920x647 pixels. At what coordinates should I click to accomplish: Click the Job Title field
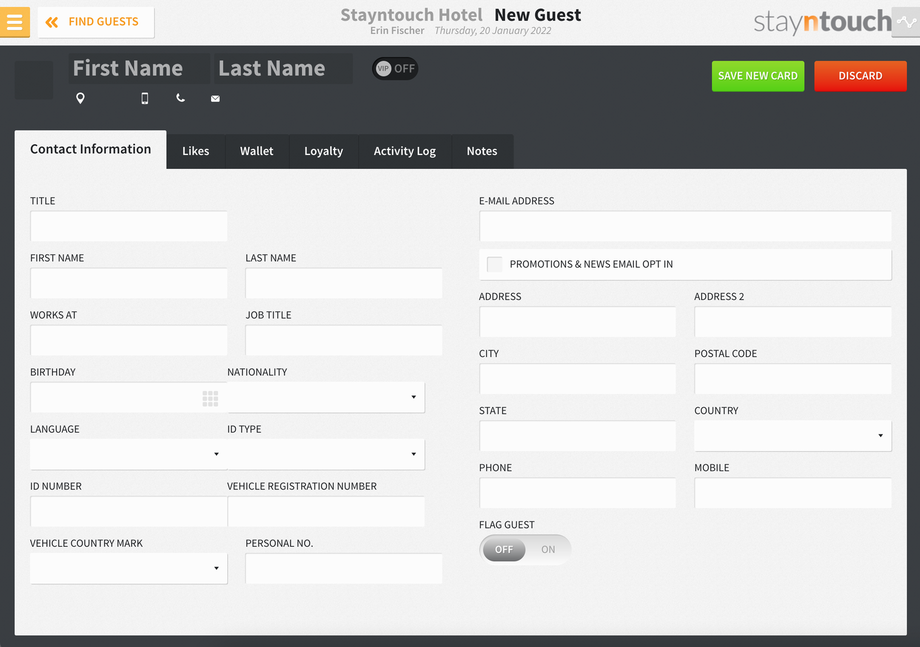pos(344,340)
